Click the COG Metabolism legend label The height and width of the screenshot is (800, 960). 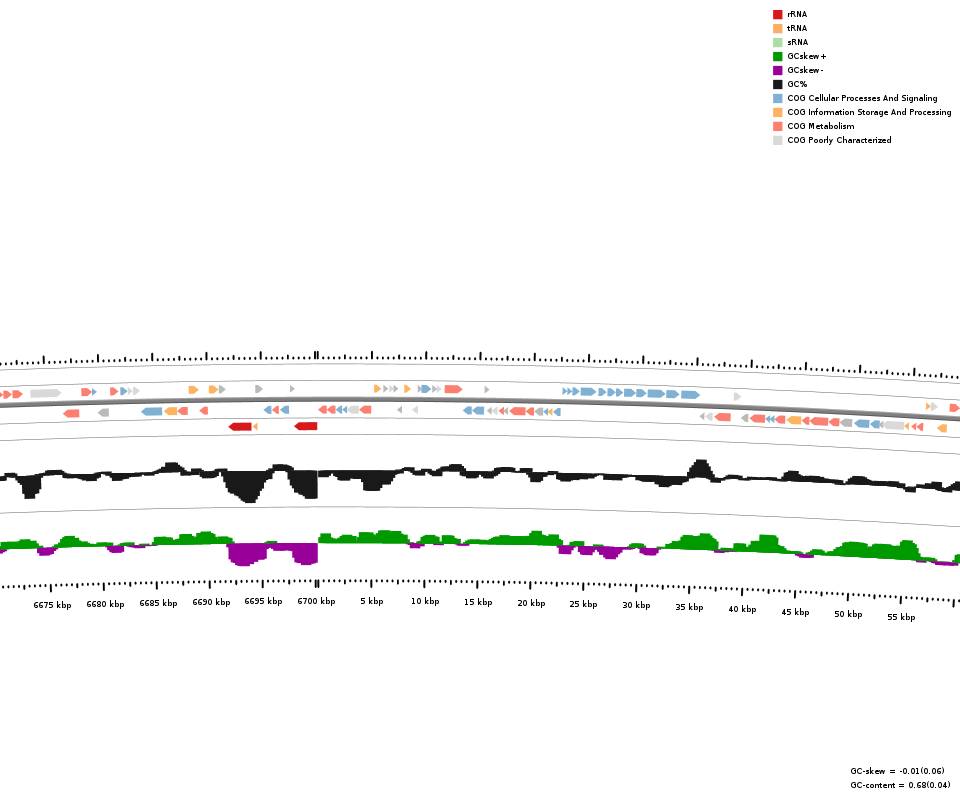pos(820,126)
